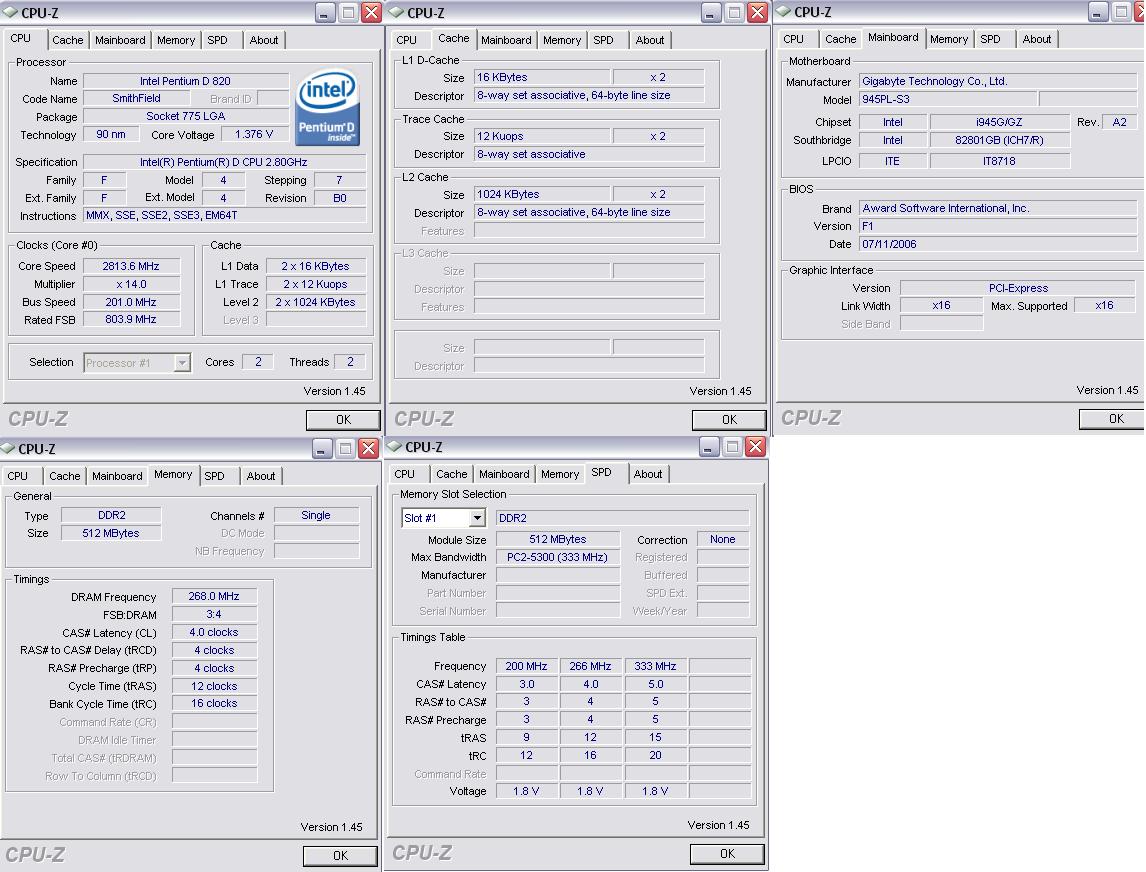Click CPU-Z title icon in Motherboard window
The image size is (1146, 872).
click(x=783, y=12)
